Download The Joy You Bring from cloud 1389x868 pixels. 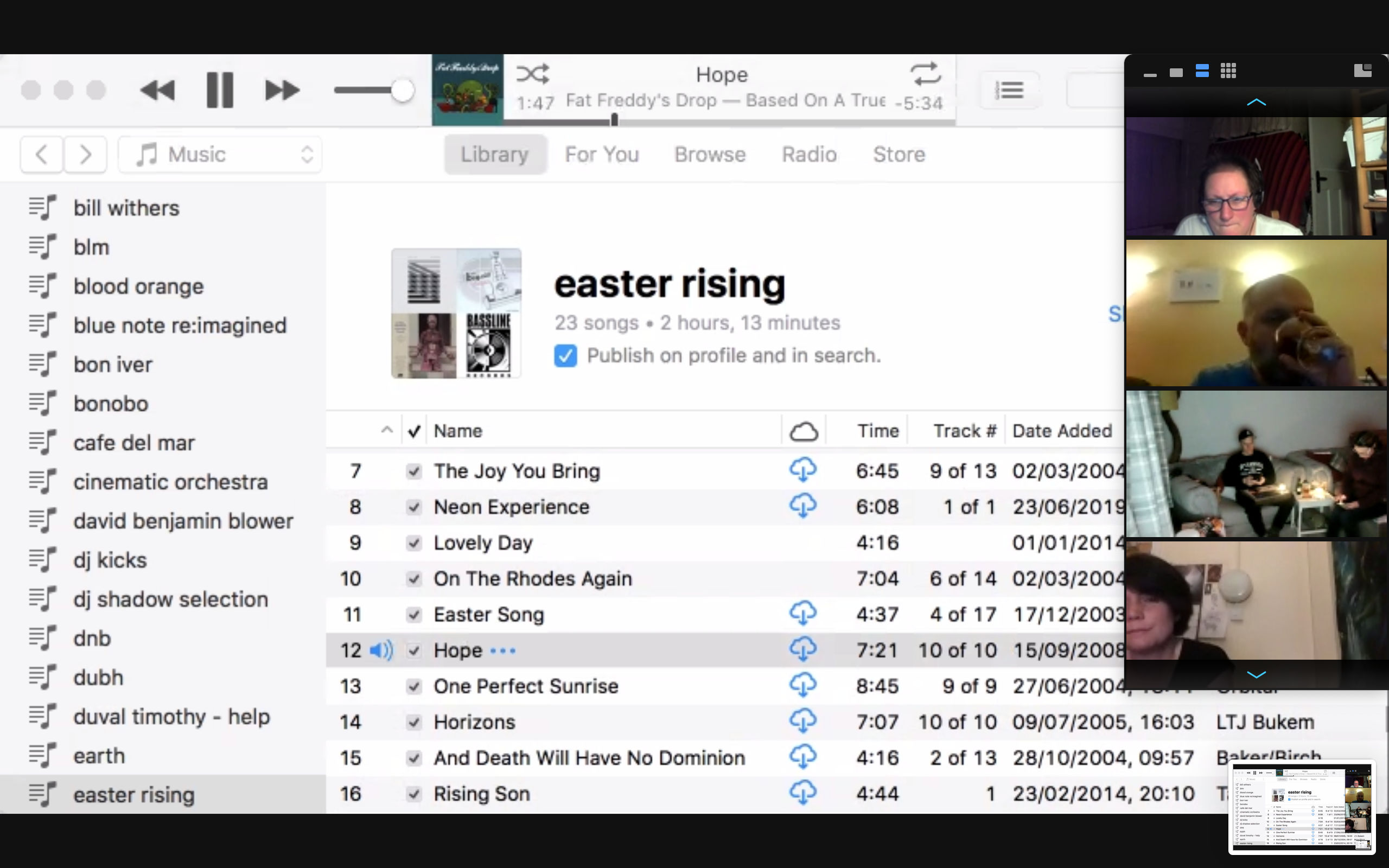pos(803,470)
